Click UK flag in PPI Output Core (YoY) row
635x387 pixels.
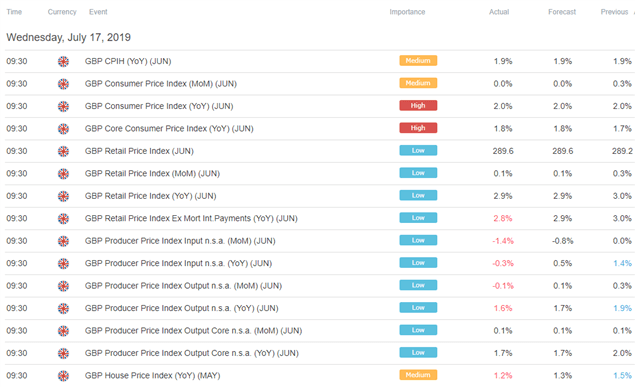click(63, 353)
